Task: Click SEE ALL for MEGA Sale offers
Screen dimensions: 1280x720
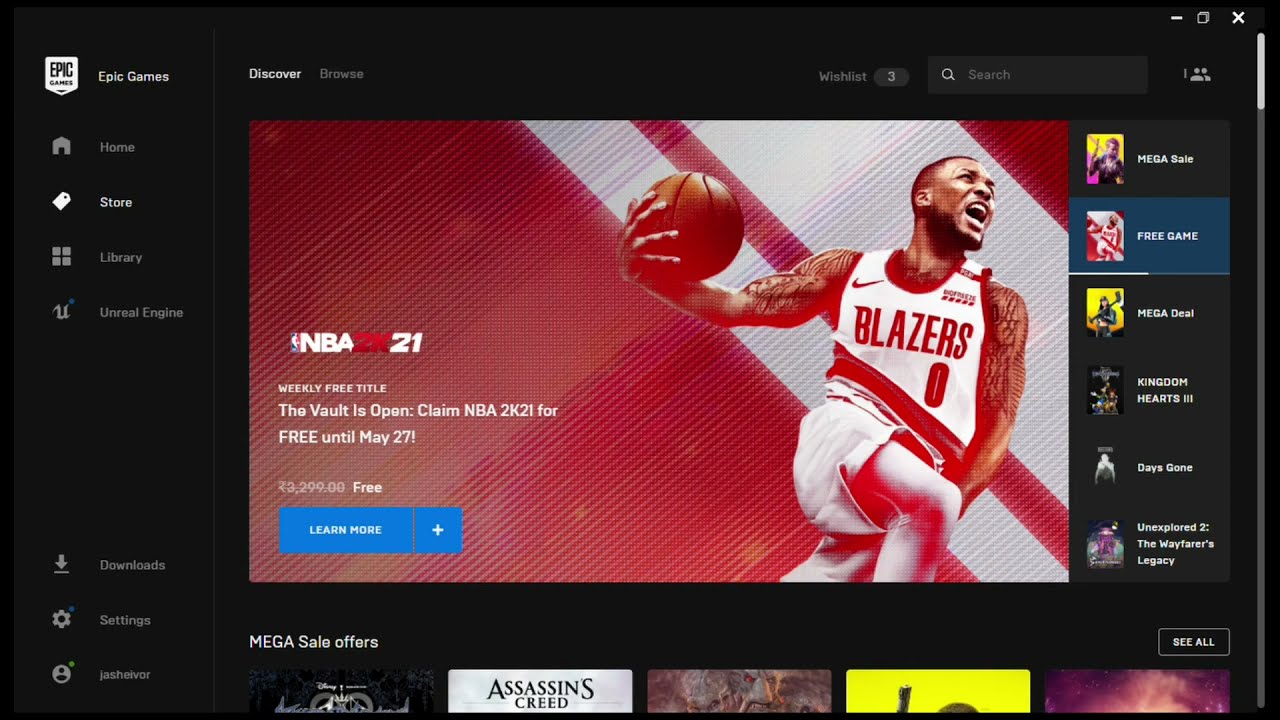Action: (x=1193, y=642)
